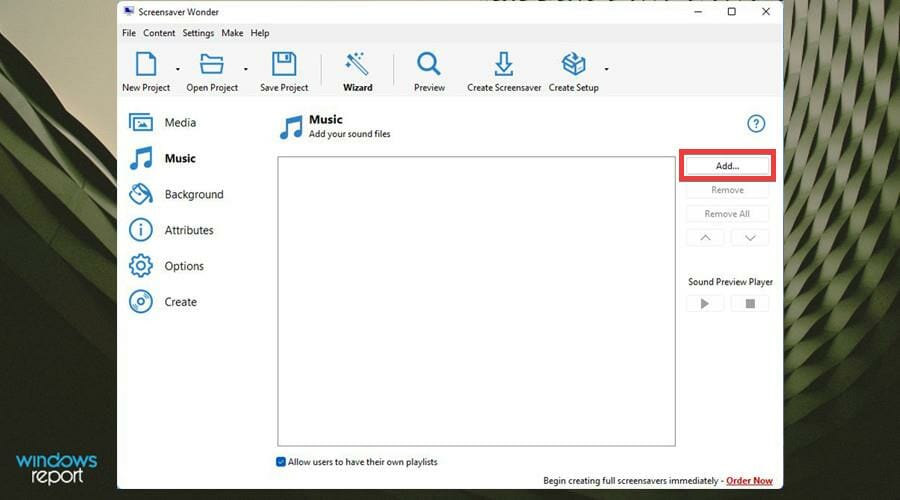This screenshot has height=500, width=900.
Task: Click the Remove All button
Action: pyautogui.click(x=727, y=214)
